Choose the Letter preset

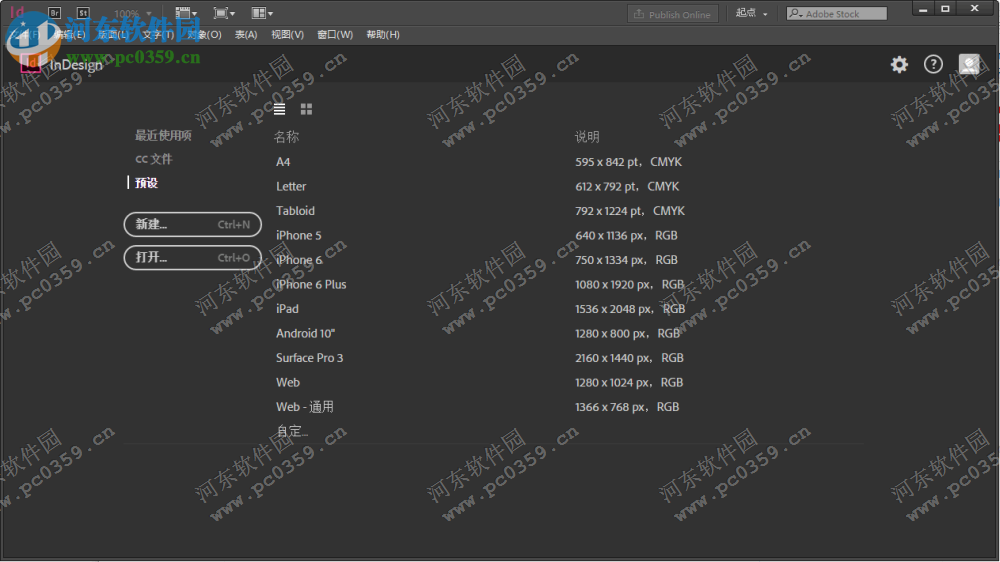pos(291,186)
